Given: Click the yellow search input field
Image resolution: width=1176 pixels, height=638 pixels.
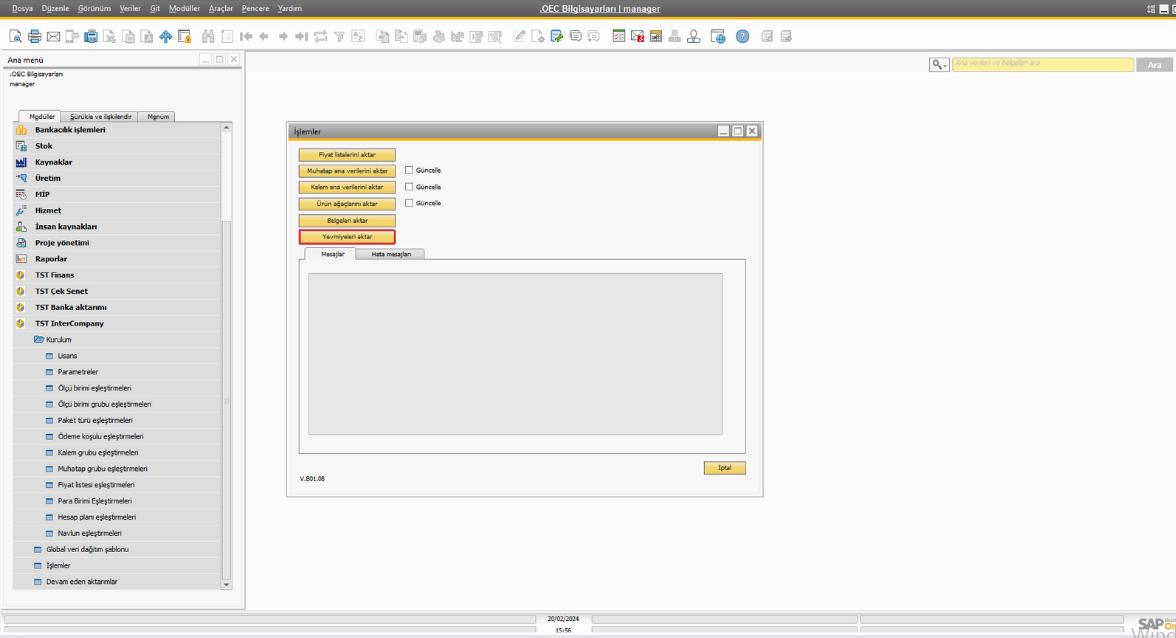Looking at the screenshot, I should coord(1042,64).
